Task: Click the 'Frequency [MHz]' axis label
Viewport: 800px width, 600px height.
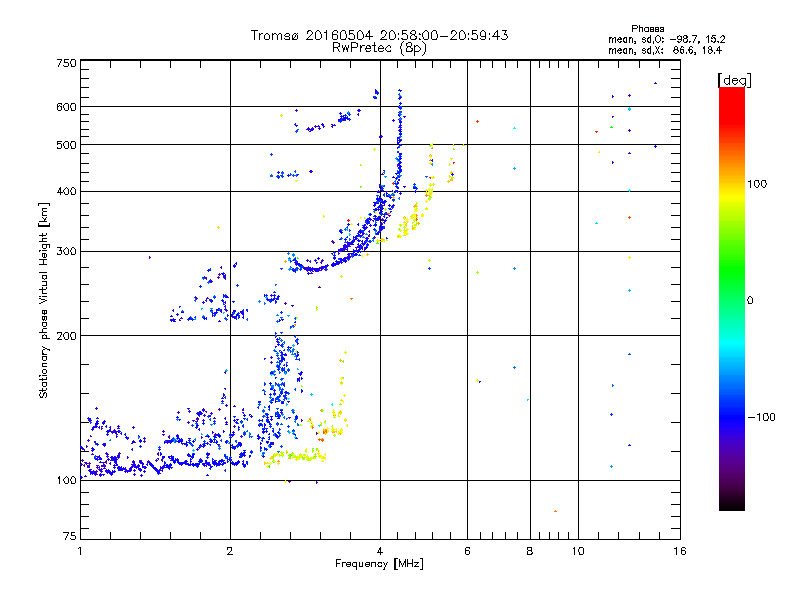Action: tap(379, 564)
